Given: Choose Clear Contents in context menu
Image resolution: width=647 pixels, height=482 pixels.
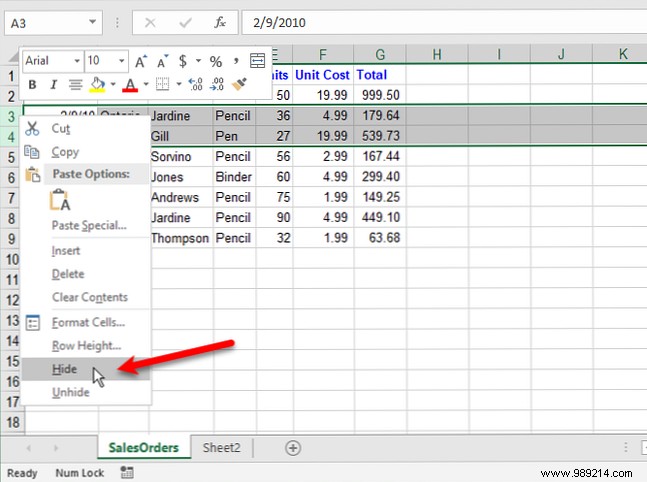Looking at the screenshot, I should coord(86,297).
